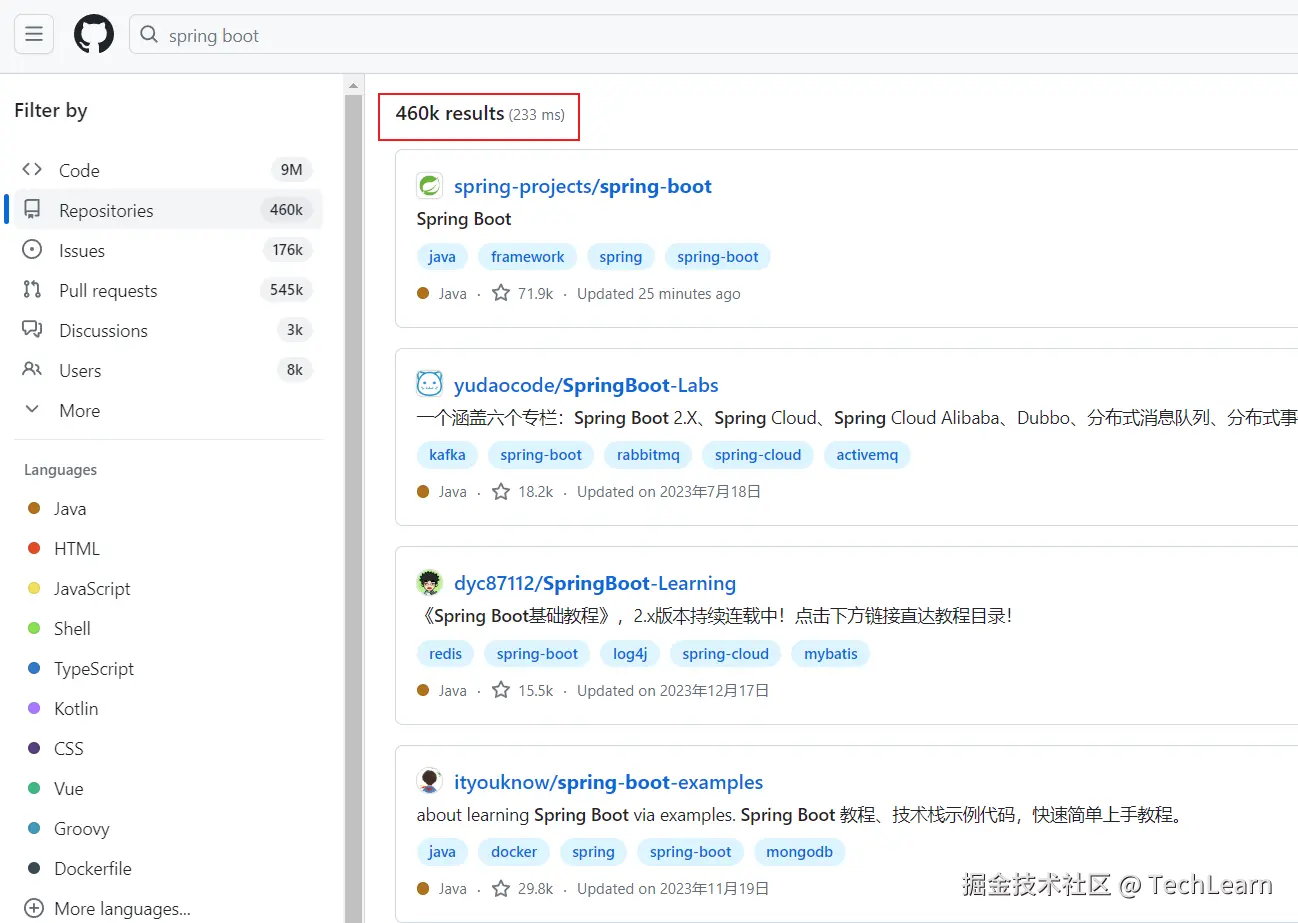The image size is (1298, 923).
Task: Click the star icon next to 18.2k
Action: pos(501,491)
